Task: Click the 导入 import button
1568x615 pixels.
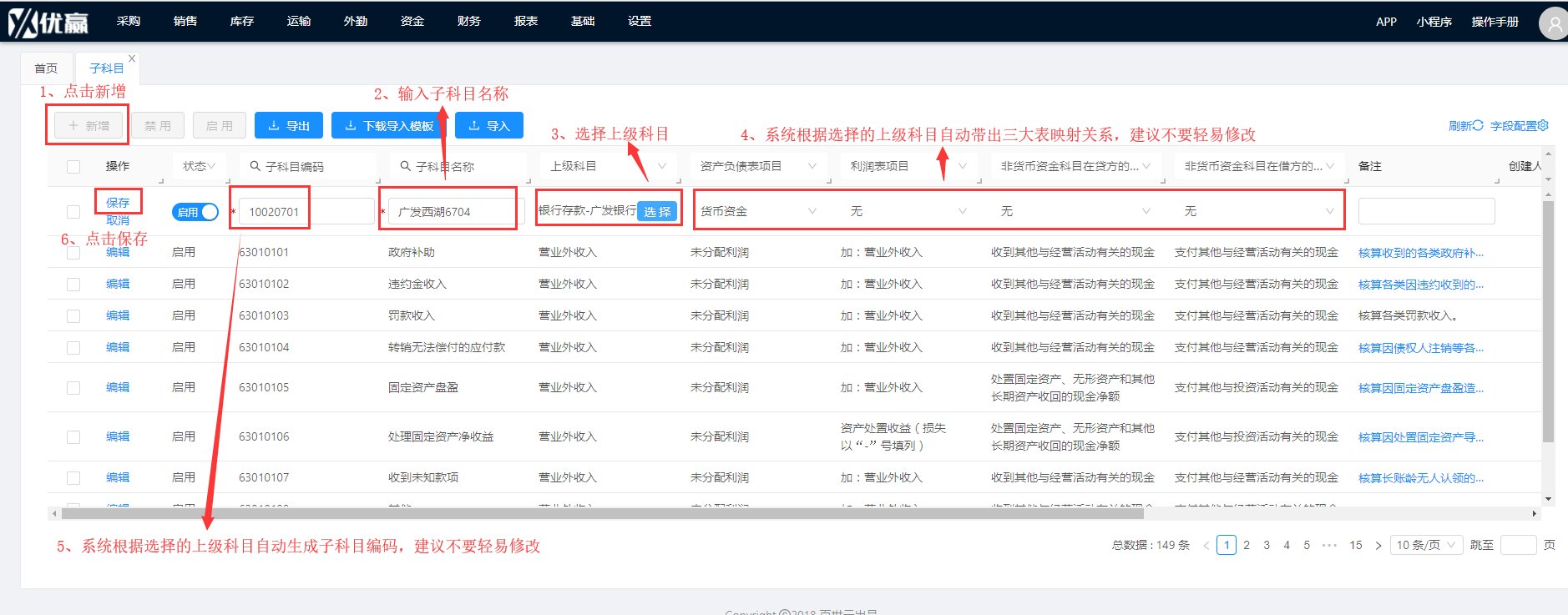Action: (x=489, y=125)
